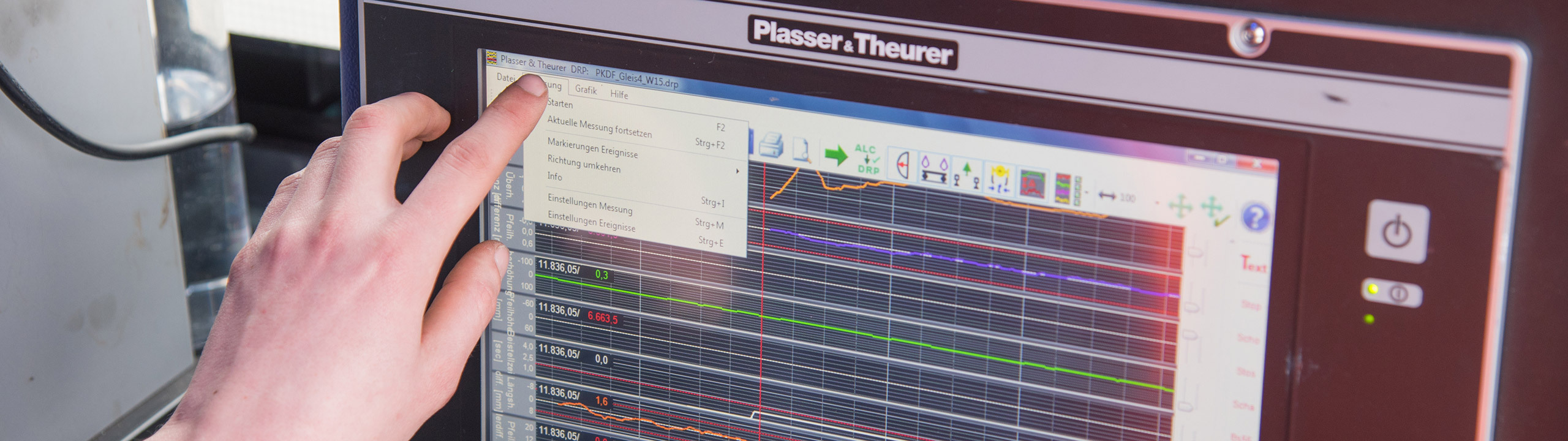Open the small dropdown beside channel icon

pyautogui.click(x=1087, y=193)
